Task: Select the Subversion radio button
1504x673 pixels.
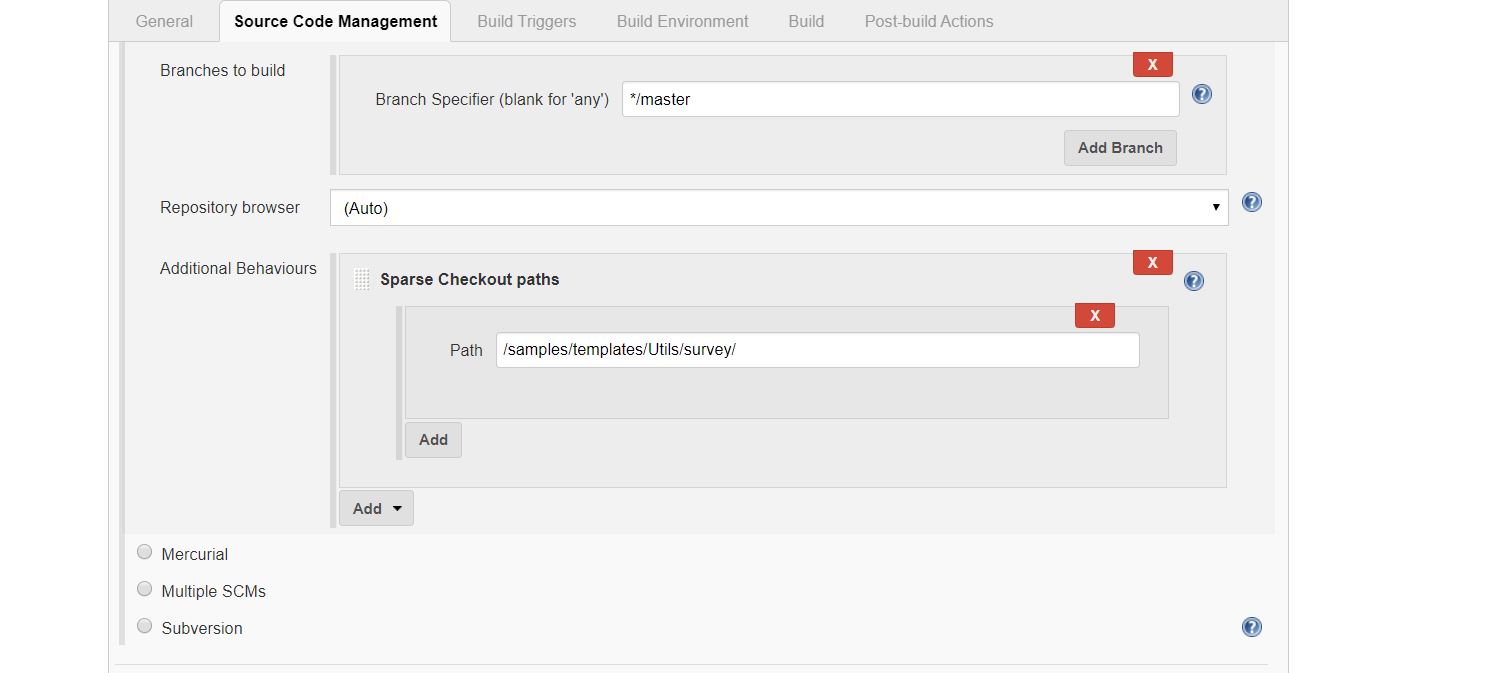Action: click(x=145, y=626)
